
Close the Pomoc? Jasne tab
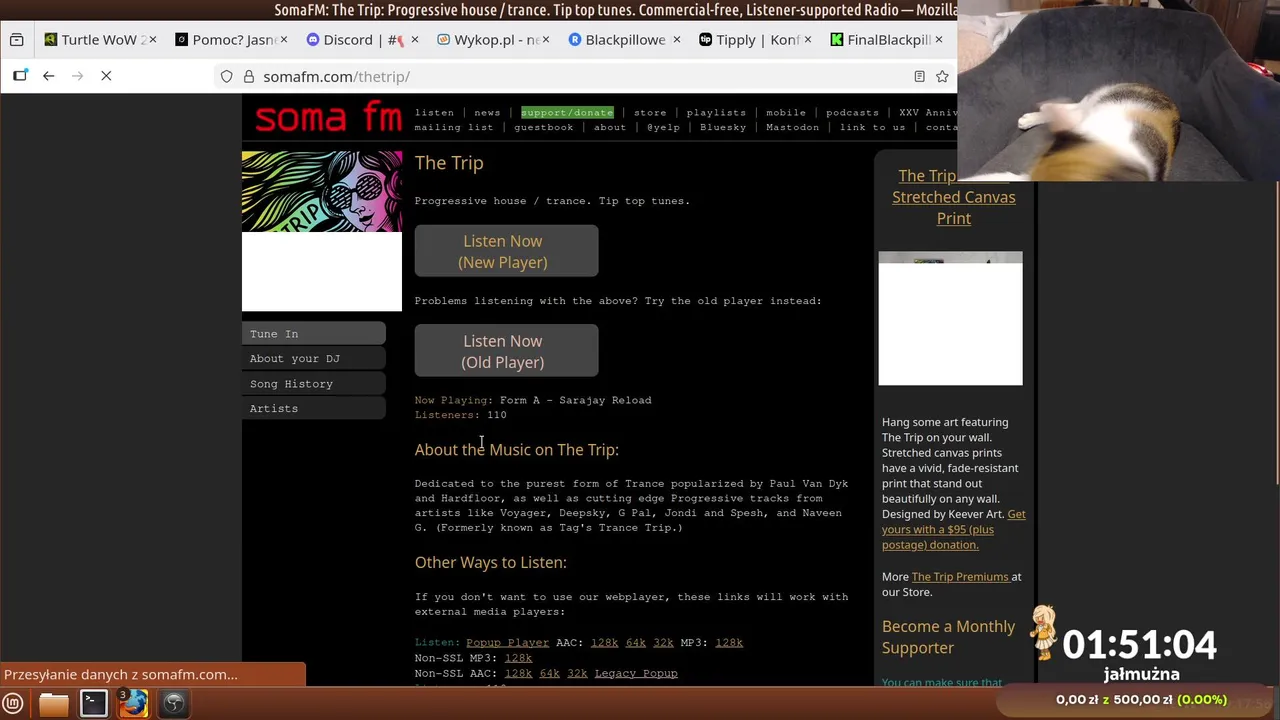pos(284,40)
